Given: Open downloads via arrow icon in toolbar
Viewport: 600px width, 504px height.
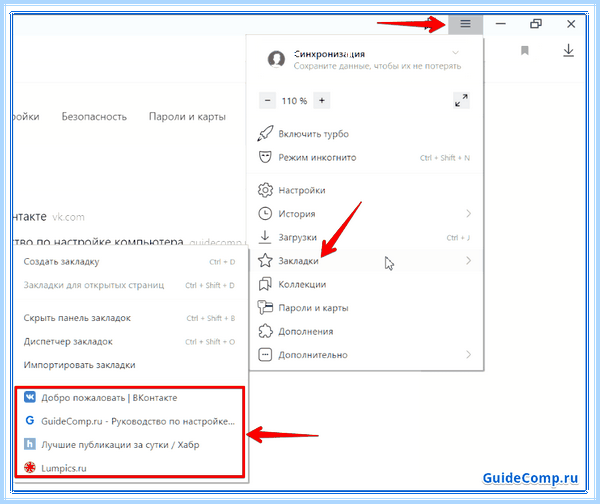Looking at the screenshot, I should coord(568,51).
